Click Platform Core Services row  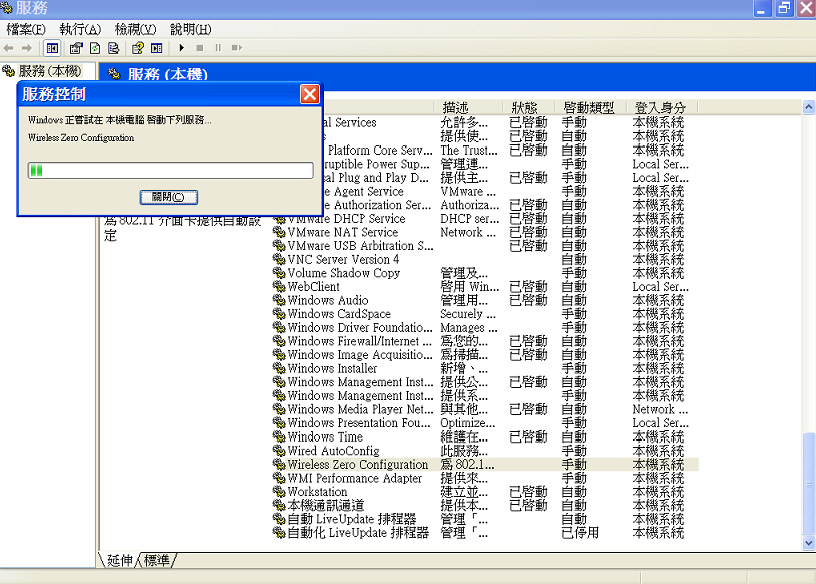510,150
